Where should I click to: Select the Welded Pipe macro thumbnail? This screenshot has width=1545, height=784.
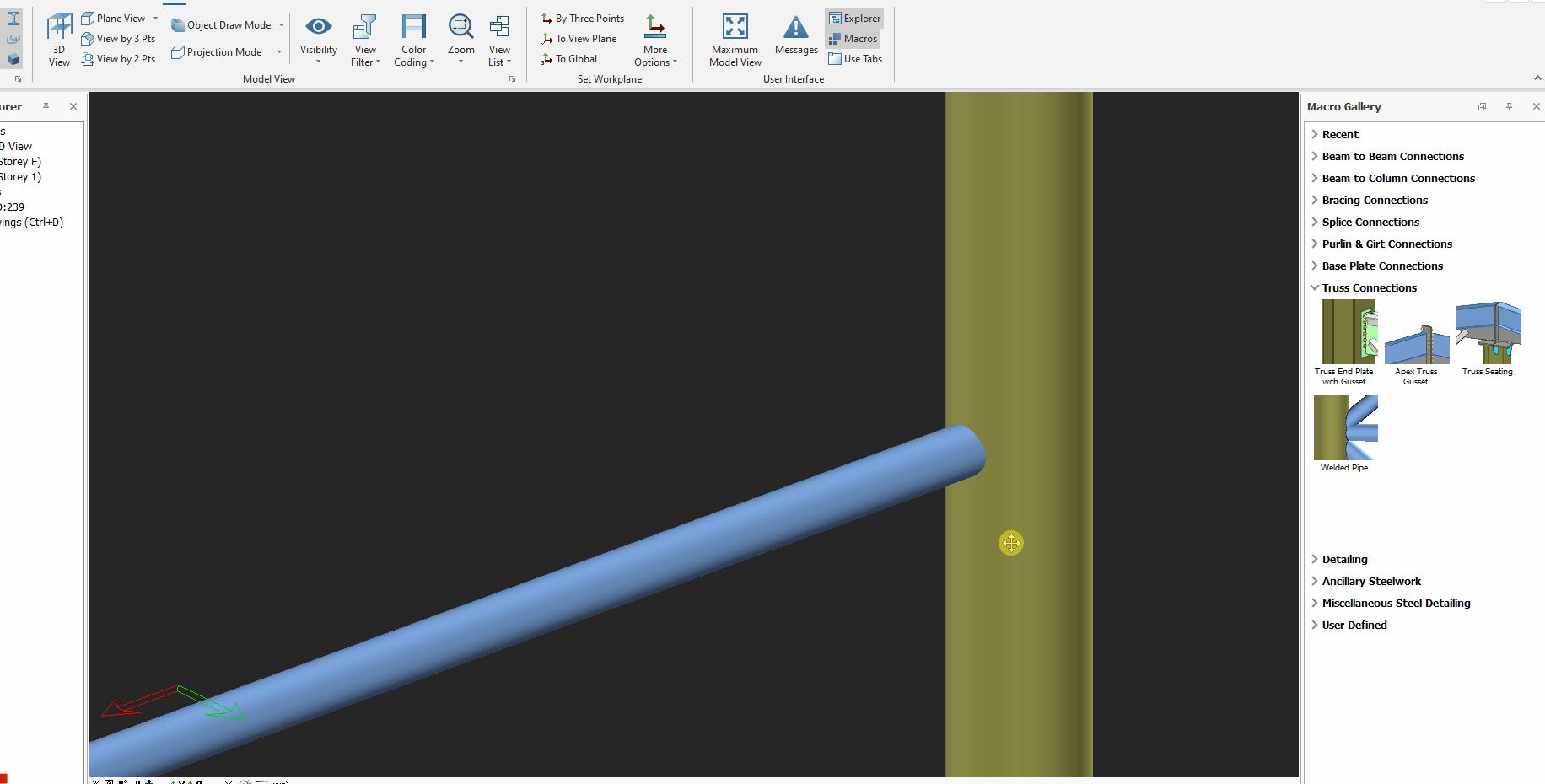coord(1345,429)
